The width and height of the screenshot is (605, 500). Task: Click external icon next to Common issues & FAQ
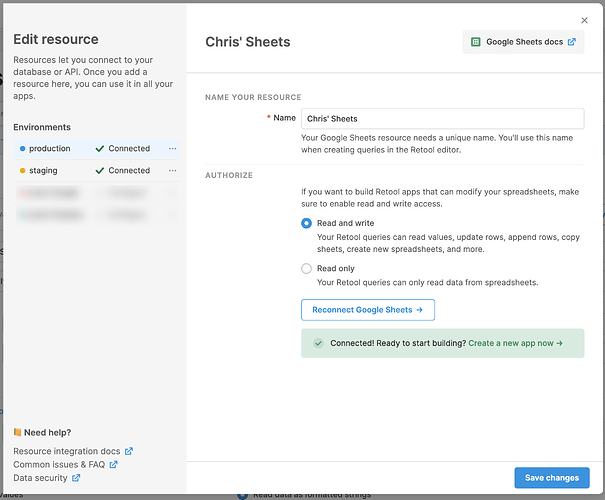click(x=113, y=465)
